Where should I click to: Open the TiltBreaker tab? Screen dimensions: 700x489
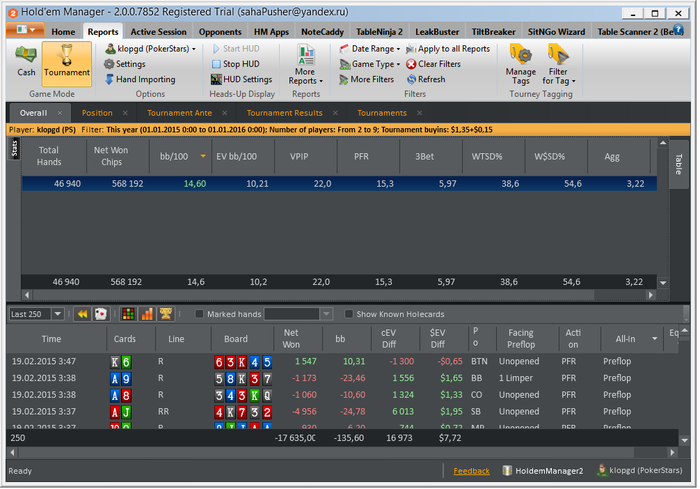(493, 32)
